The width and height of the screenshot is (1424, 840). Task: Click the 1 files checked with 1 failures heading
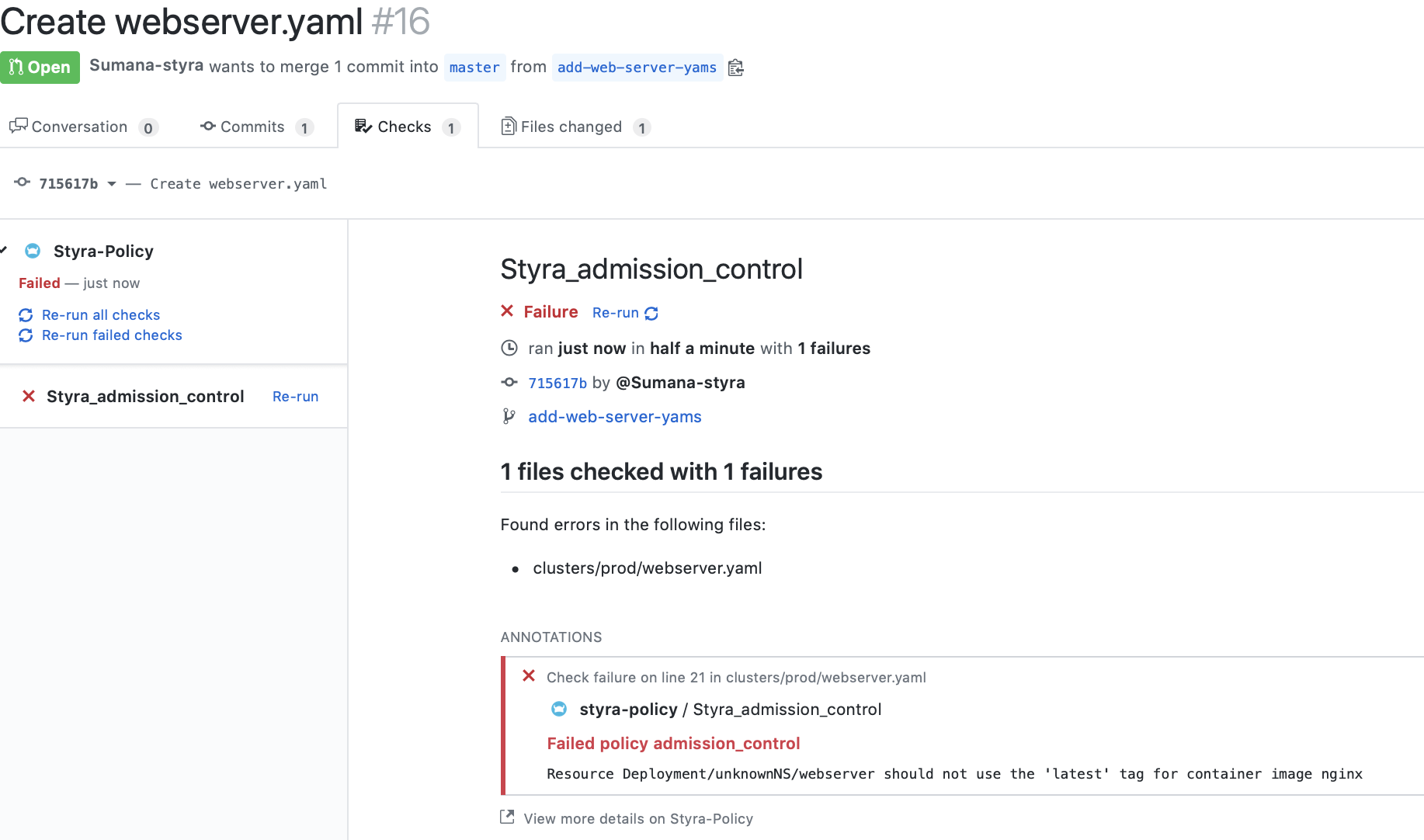click(x=662, y=471)
